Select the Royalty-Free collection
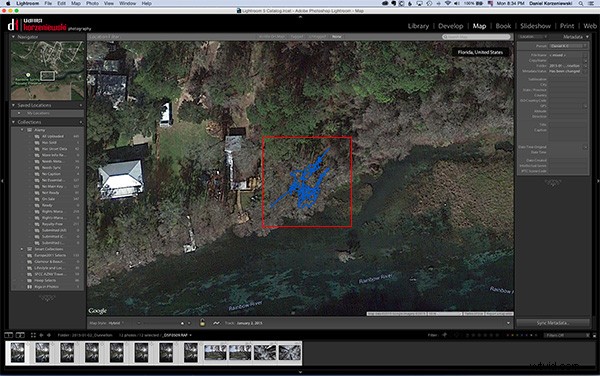The height and width of the screenshot is (376, 600). coord(52,224)
